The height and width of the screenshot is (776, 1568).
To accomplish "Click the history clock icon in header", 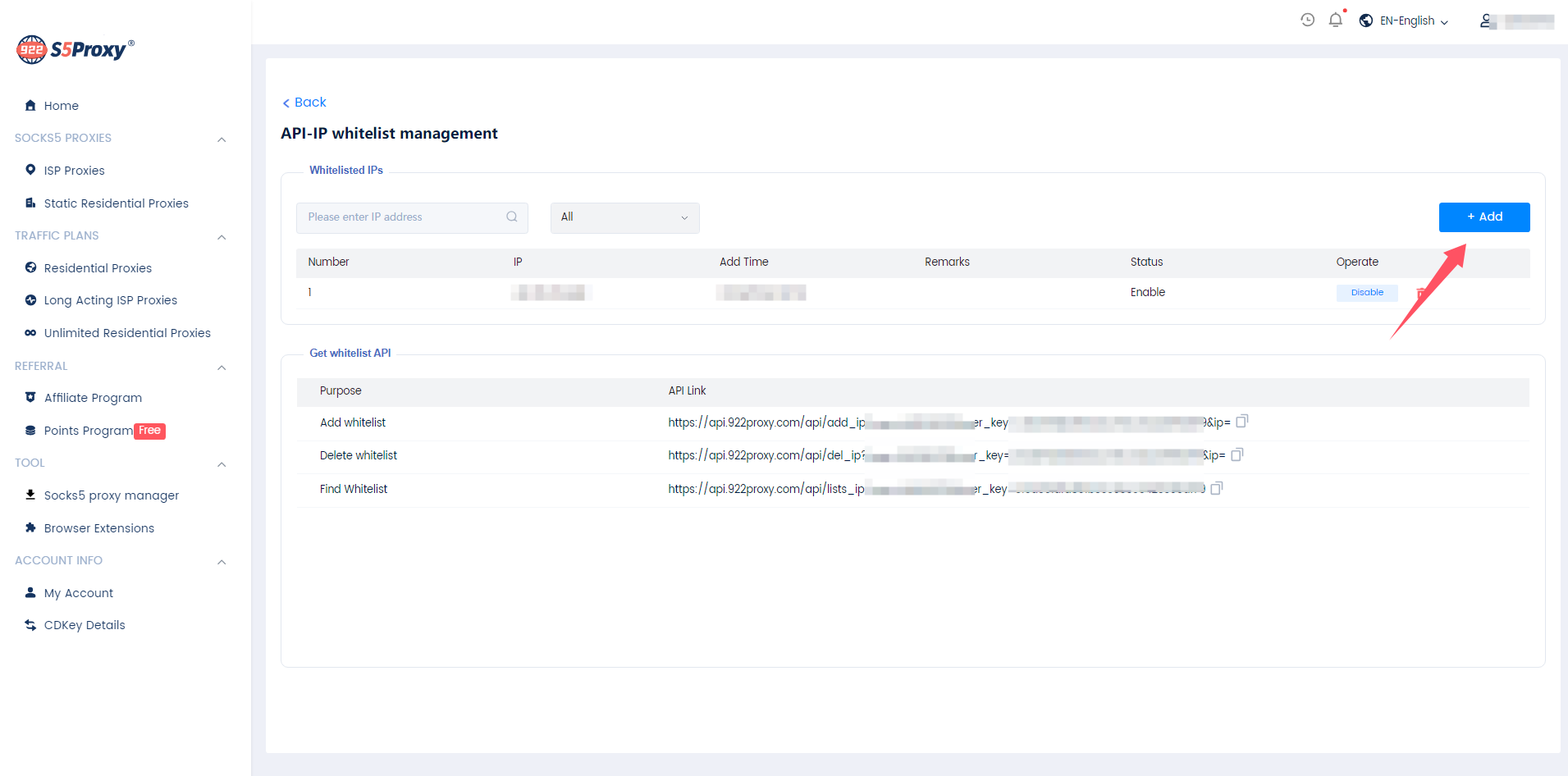I will tap(1308, 21).
